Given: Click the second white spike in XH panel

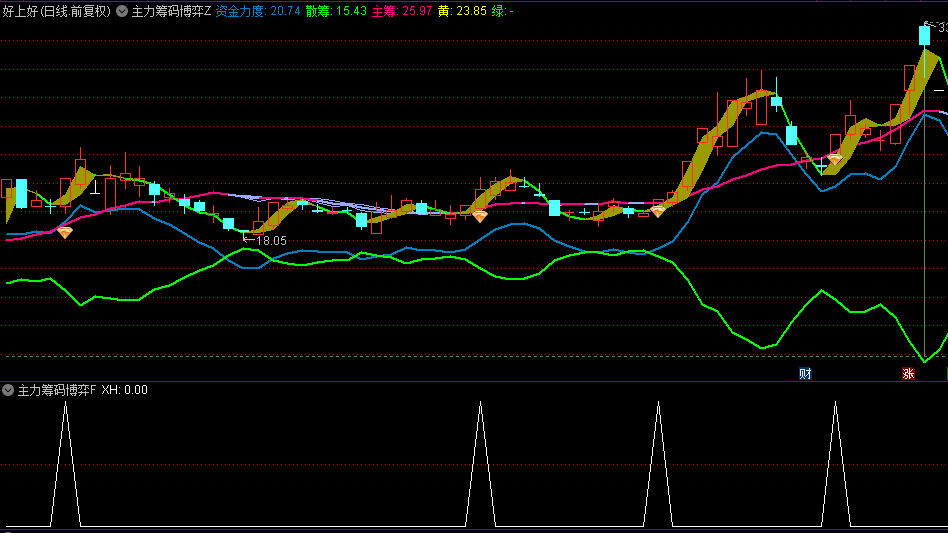Looking at the screenshot, I should [481, 464].
